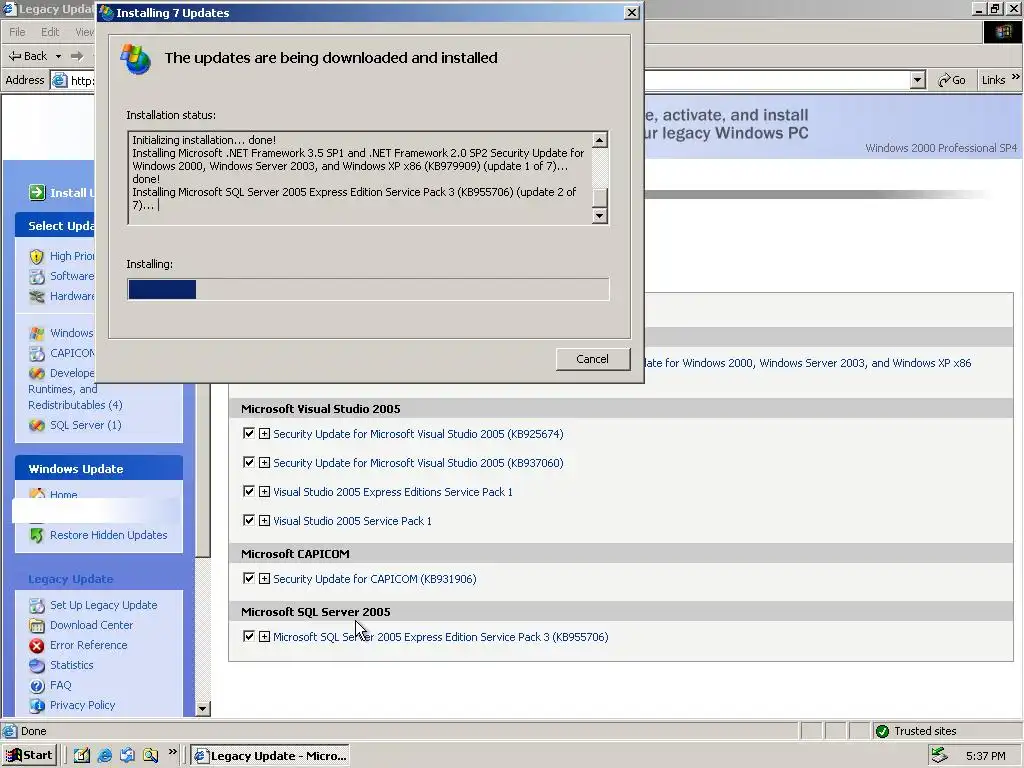
Task: Click the Statistics icon in sidebar
Action: click(x=37, y=665)
